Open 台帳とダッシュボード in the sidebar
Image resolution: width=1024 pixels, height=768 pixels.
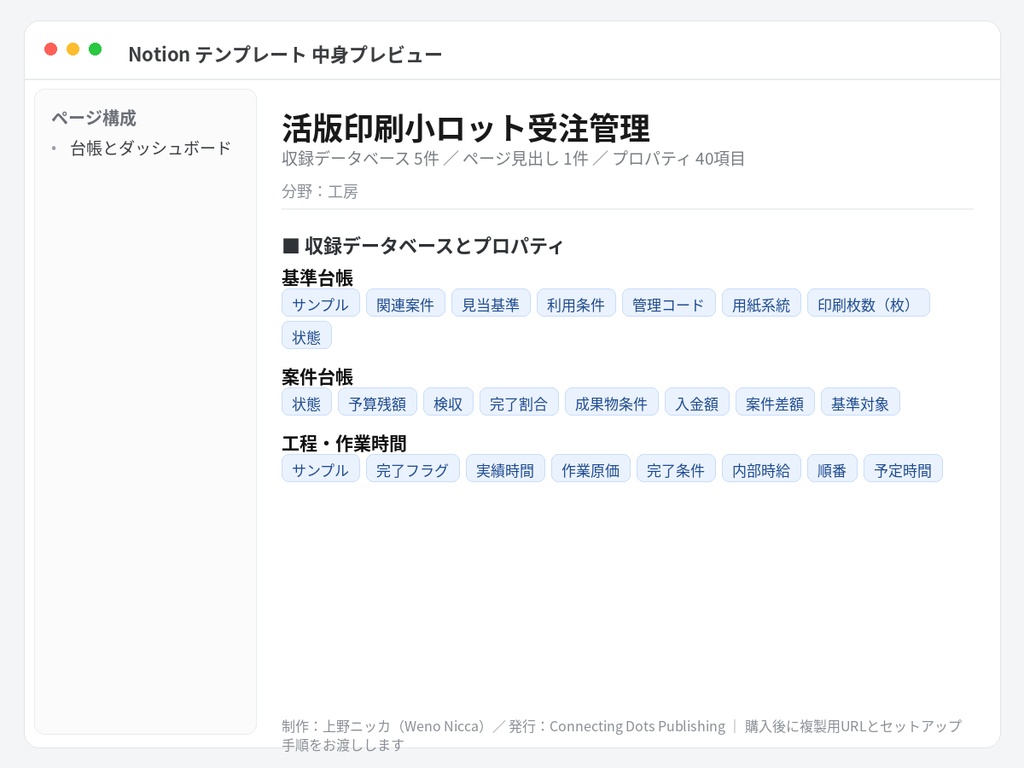(x=151, y=148)
